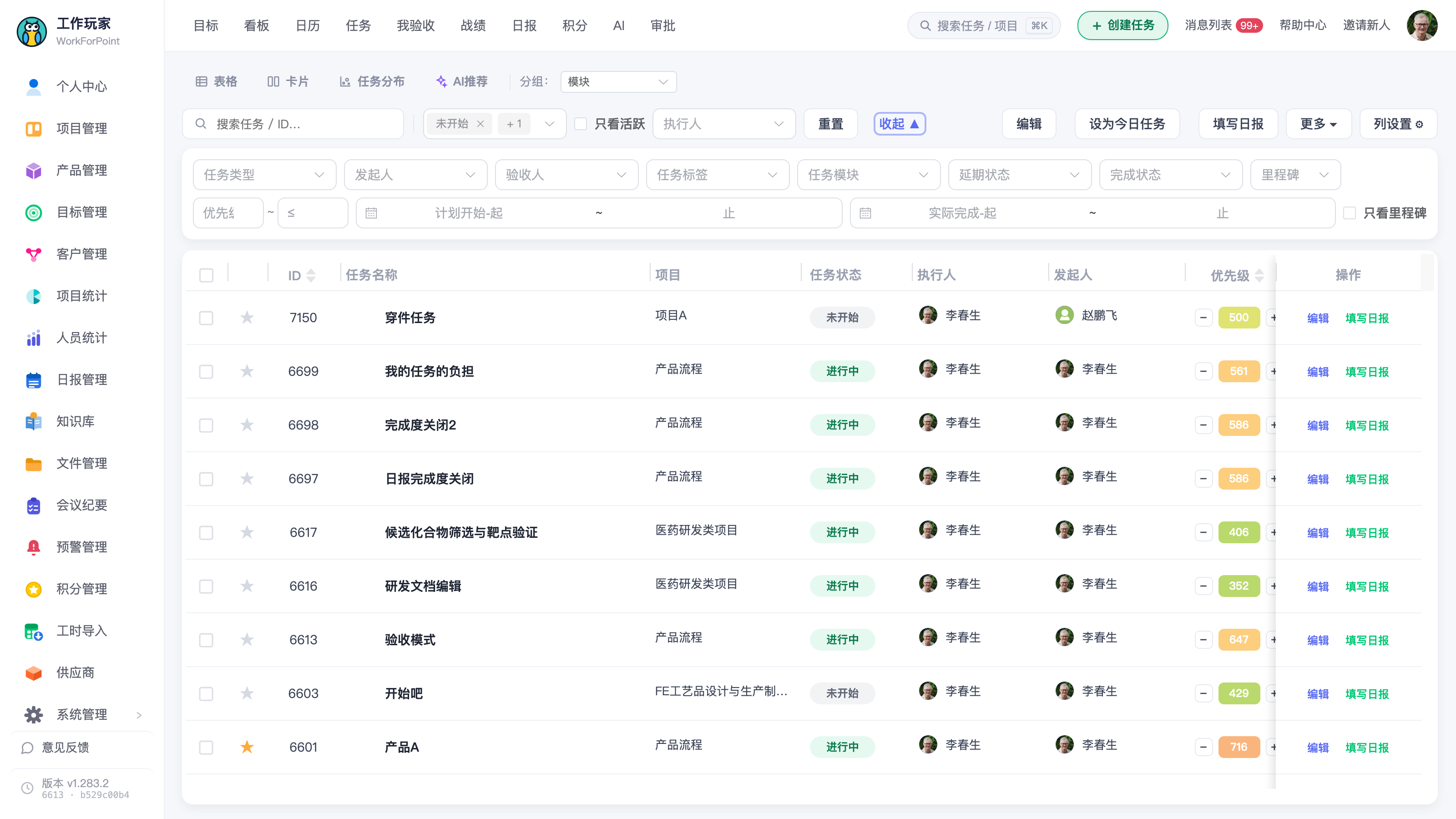Viewport: 1456px width, 819px height.
Task: Open the 分组 模块 dropdown
Action: pos(618,81)
